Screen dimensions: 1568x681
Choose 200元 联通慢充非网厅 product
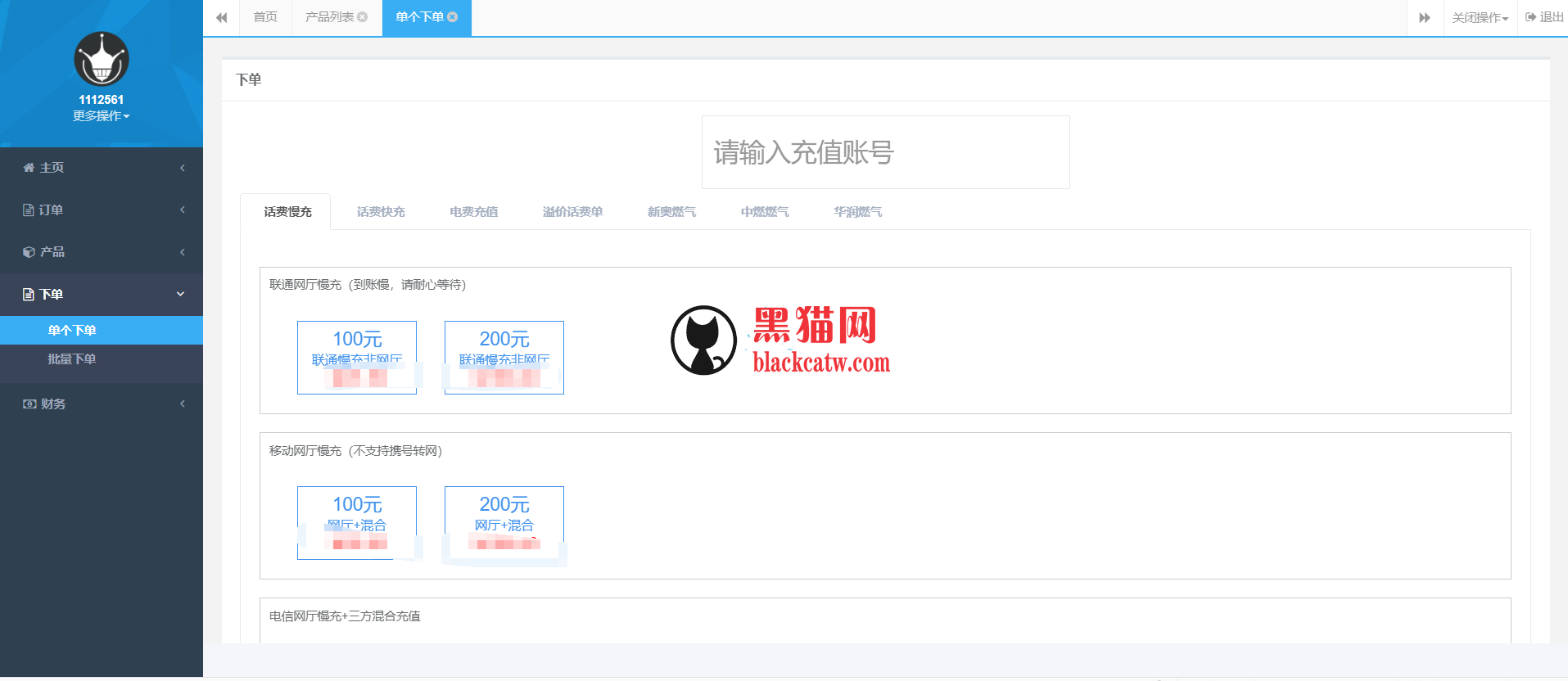504,358
